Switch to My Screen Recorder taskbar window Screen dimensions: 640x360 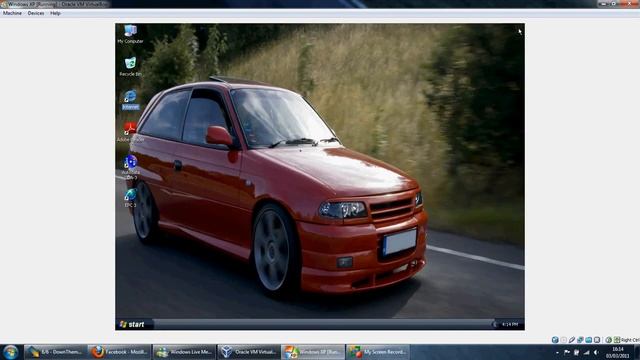(378, 352)
